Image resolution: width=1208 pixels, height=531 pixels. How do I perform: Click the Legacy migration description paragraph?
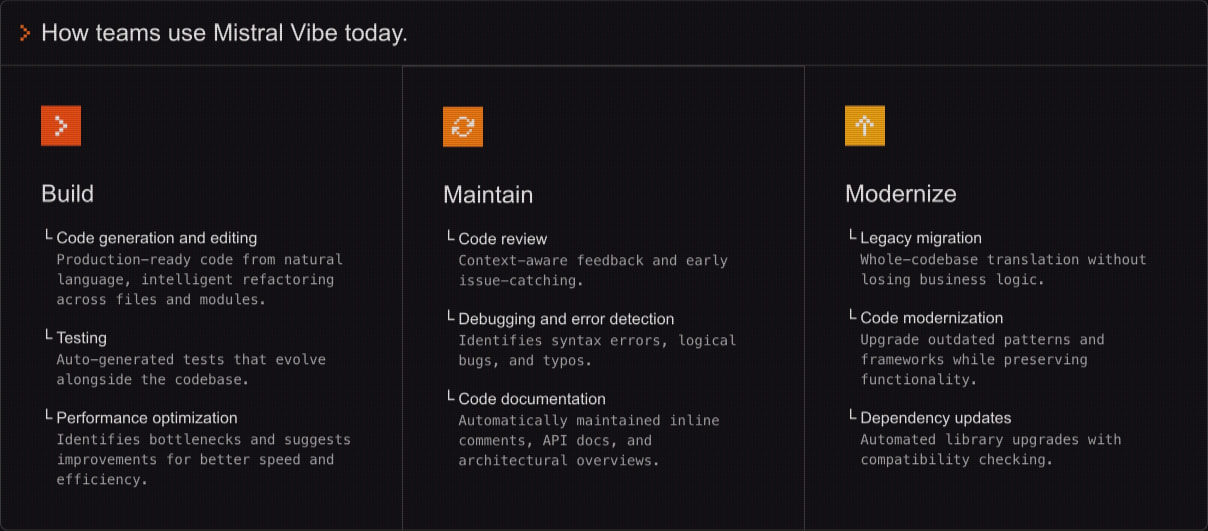[1003, 270]
